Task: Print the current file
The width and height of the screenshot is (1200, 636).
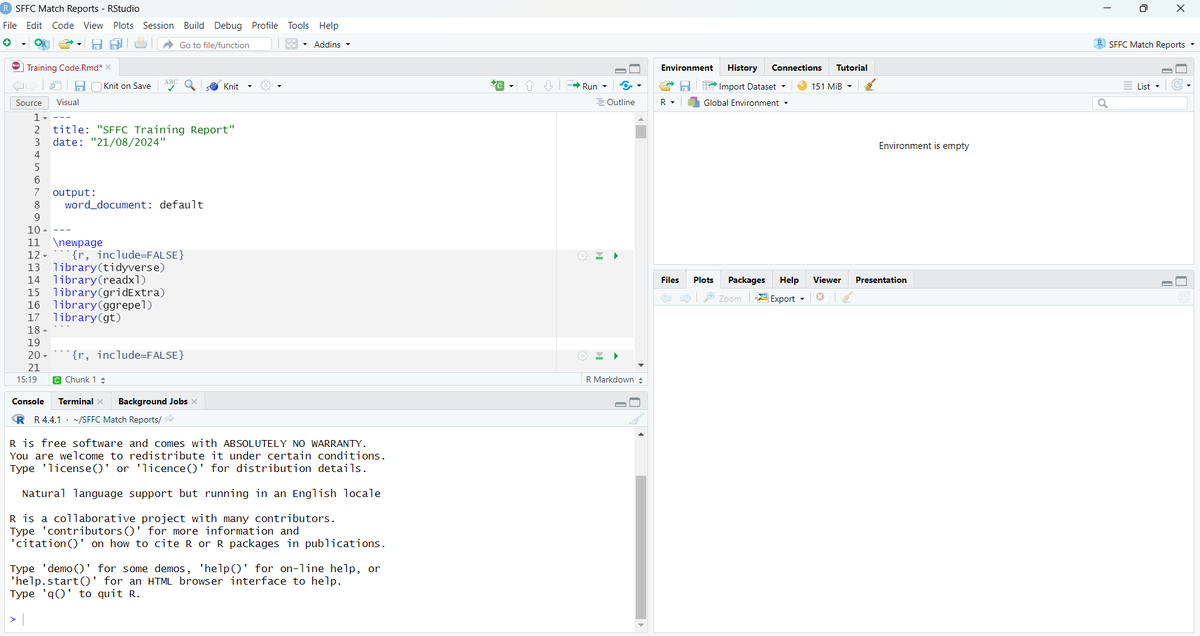Action: point(141,44)
